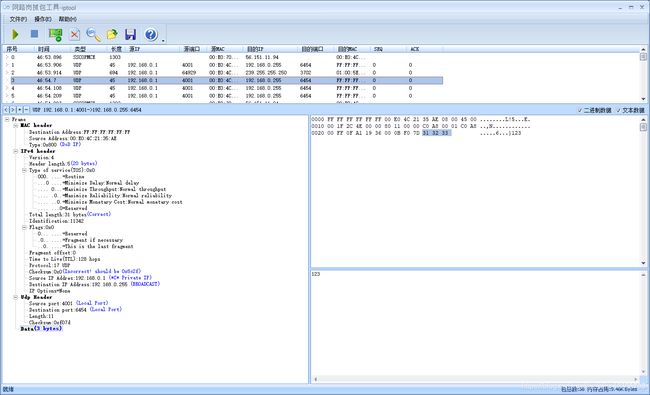Collapse the IPv4 header tree node

15,151
